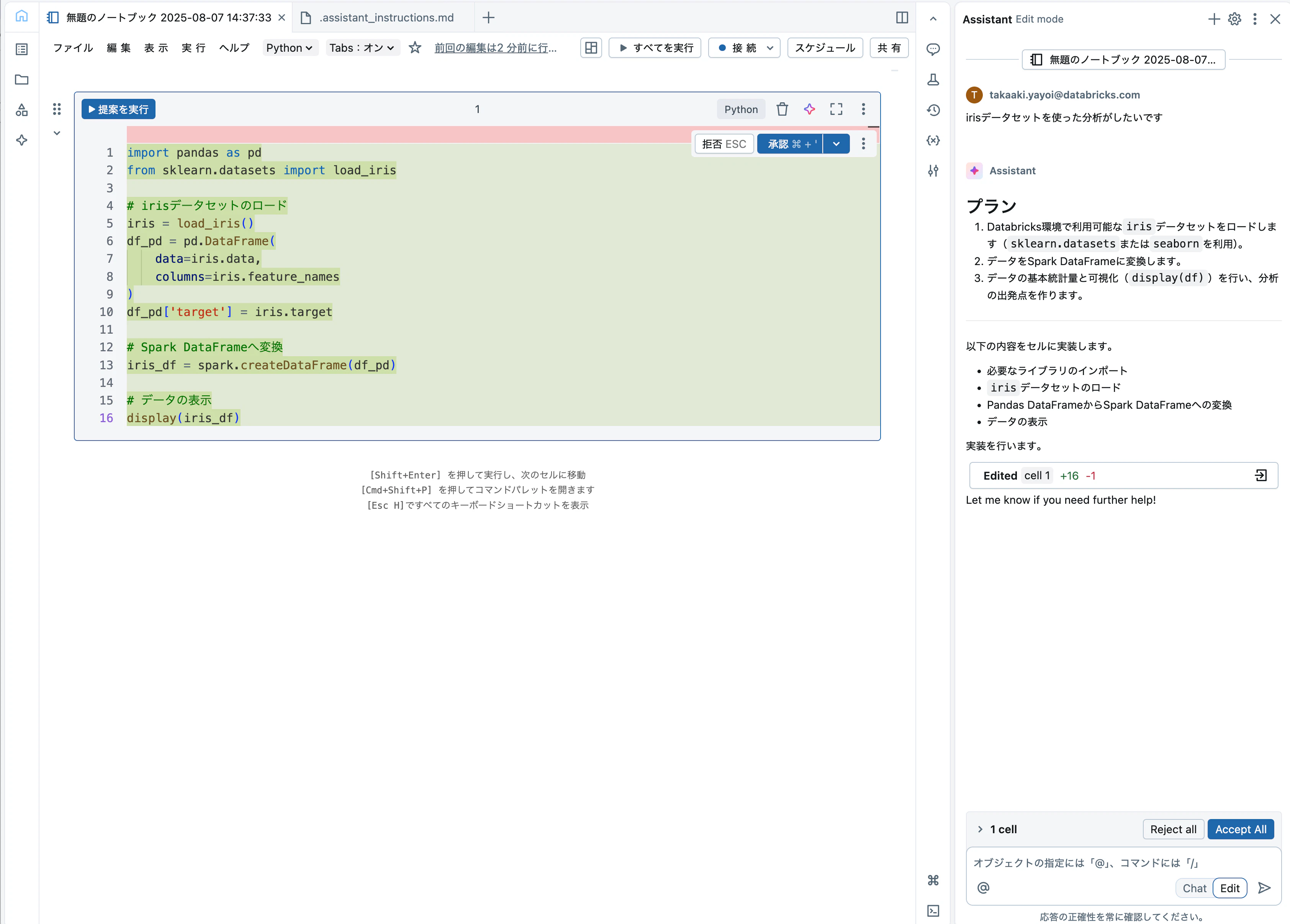Viewport: 1290px width, 924px height.
Task: Open the ファイル menu
Action: [x=73, y=48]
